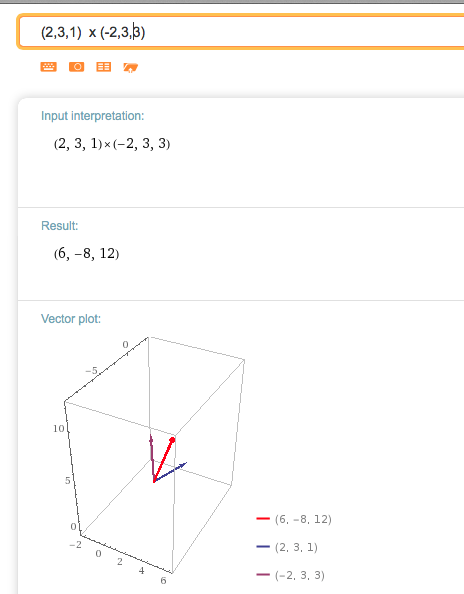464x594 pixels.
Task: Click the Vector plot heading
Action: click(x=71, y=319)
